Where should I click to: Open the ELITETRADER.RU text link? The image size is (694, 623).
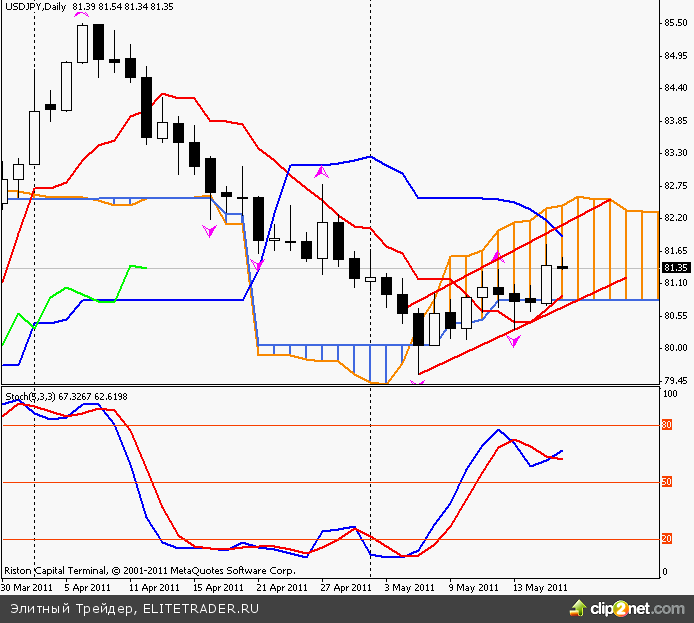[x=201, y=607]
